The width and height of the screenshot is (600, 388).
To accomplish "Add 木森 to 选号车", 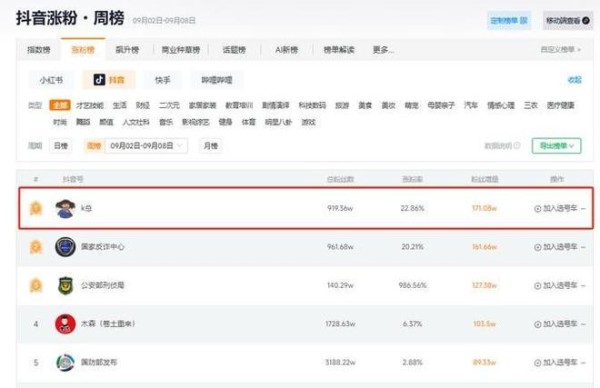I will tap(555, 324).
